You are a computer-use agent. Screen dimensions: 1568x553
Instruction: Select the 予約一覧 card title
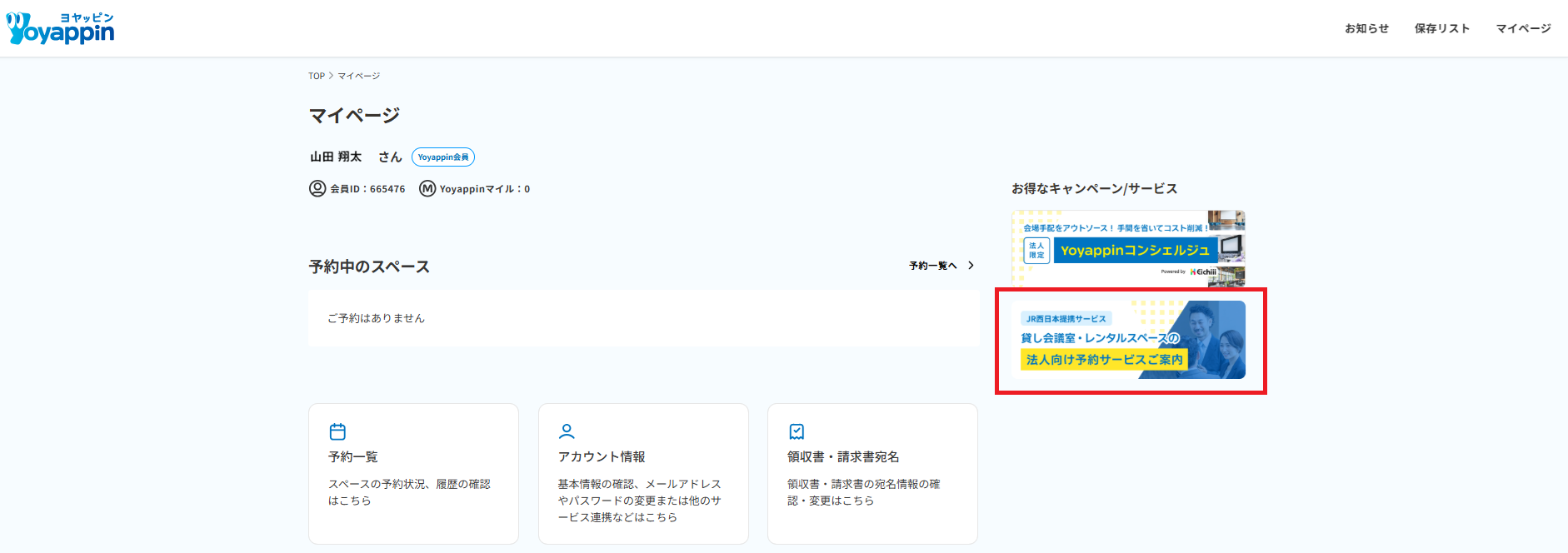353,456
